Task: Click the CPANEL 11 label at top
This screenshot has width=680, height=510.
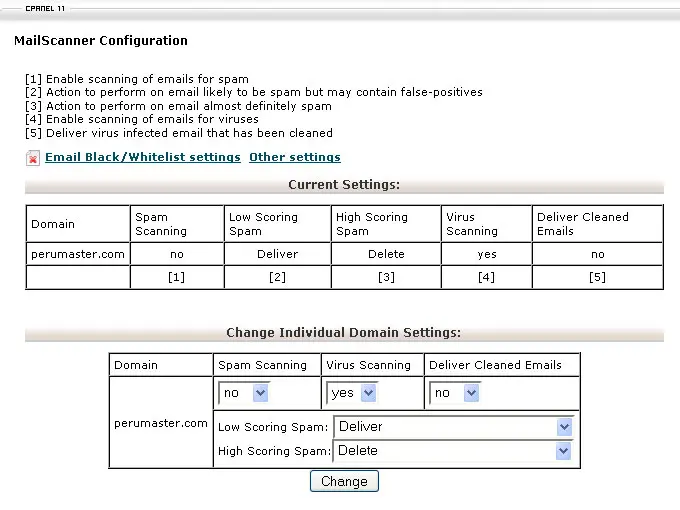Action: (x=45, y=8)
